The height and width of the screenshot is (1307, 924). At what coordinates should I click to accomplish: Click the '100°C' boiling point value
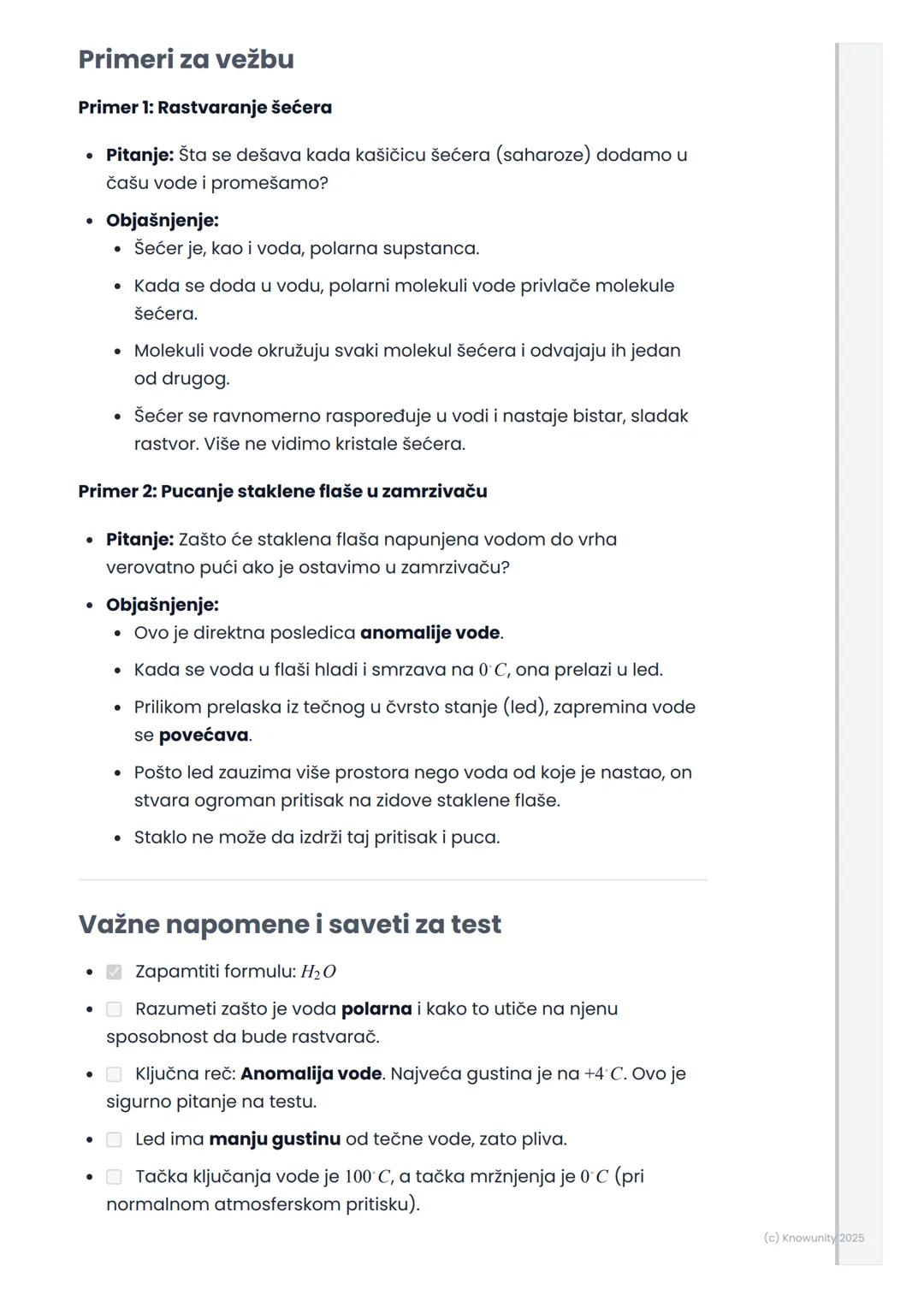(x=368, y=1177)
